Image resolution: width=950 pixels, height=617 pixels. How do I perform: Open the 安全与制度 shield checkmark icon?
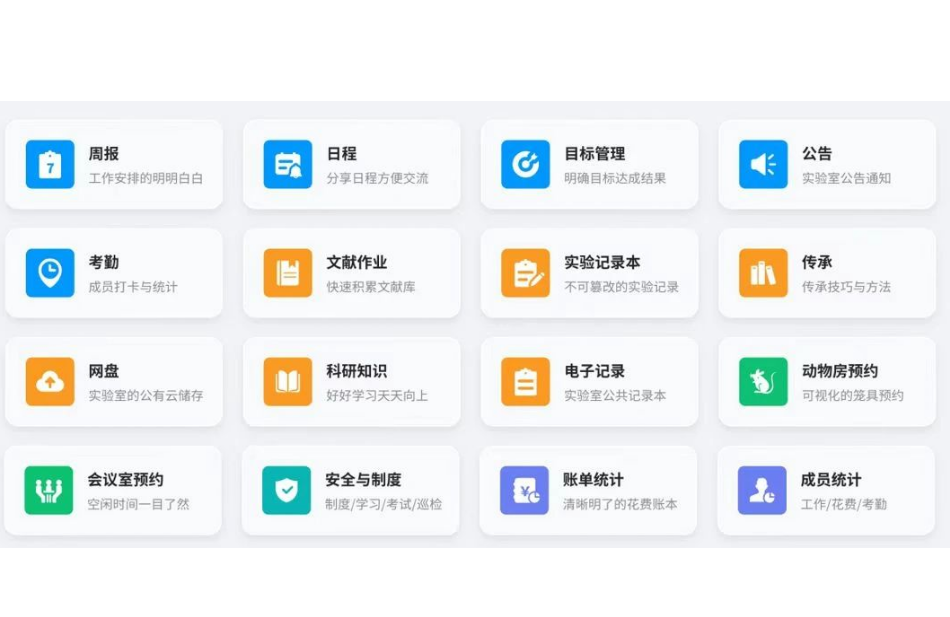pos(287,490)
